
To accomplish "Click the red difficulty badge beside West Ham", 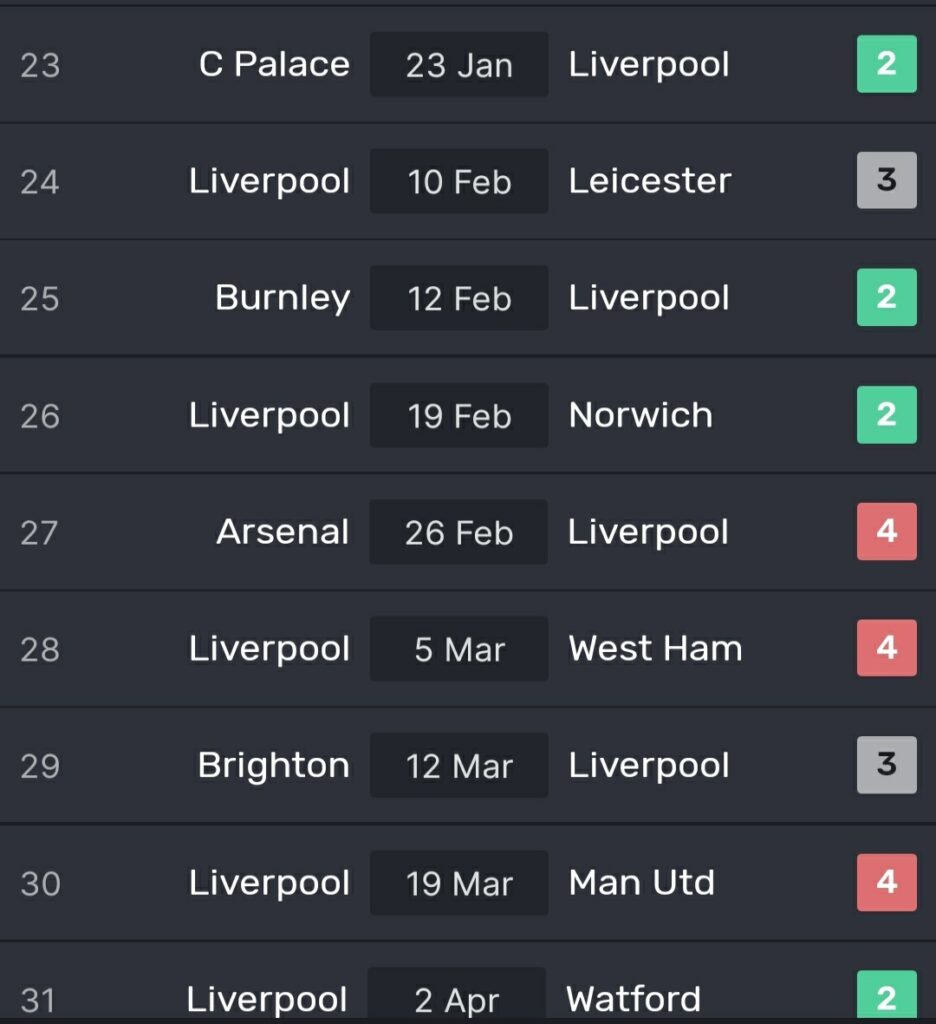I will [x=886, y=648].
